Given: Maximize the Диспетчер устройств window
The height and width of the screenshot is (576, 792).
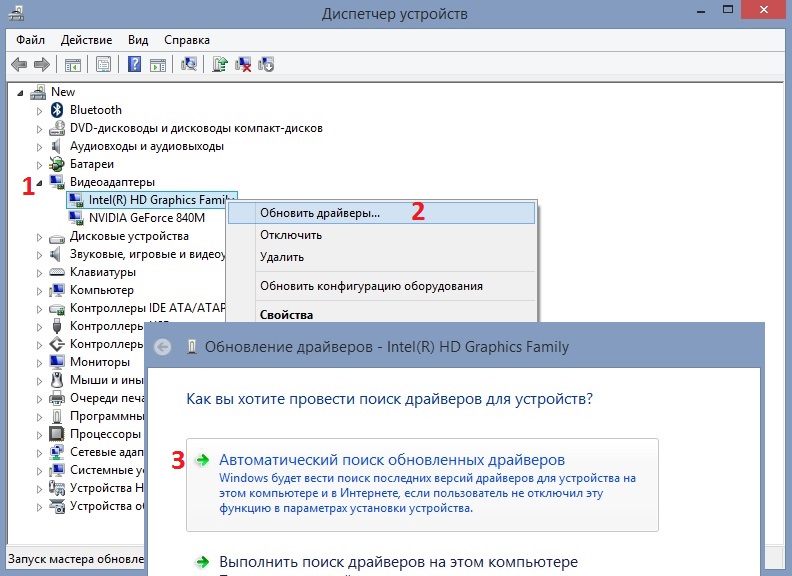Looking at the screenshot, I should click(x=728, y=10).
